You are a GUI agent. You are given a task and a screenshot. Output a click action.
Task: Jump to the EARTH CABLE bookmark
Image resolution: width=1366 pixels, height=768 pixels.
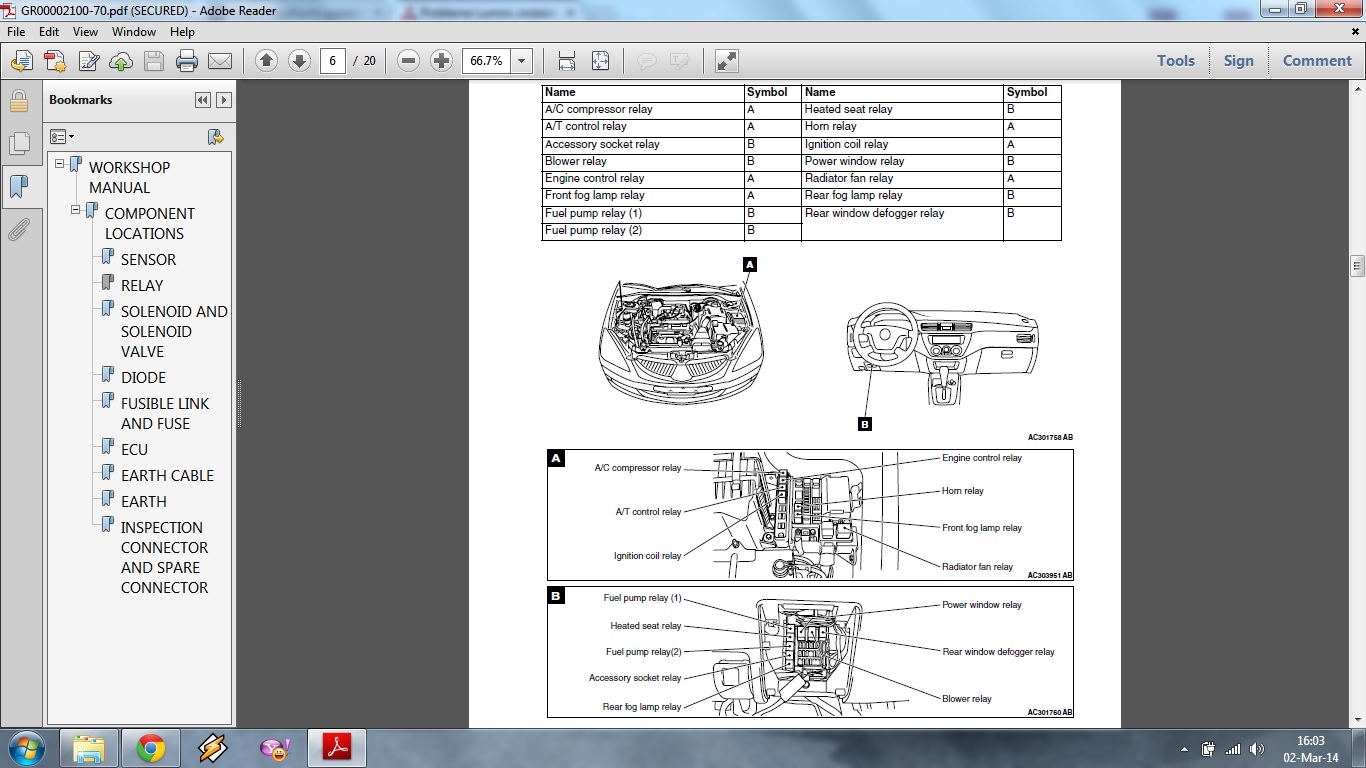click(167, 475)
